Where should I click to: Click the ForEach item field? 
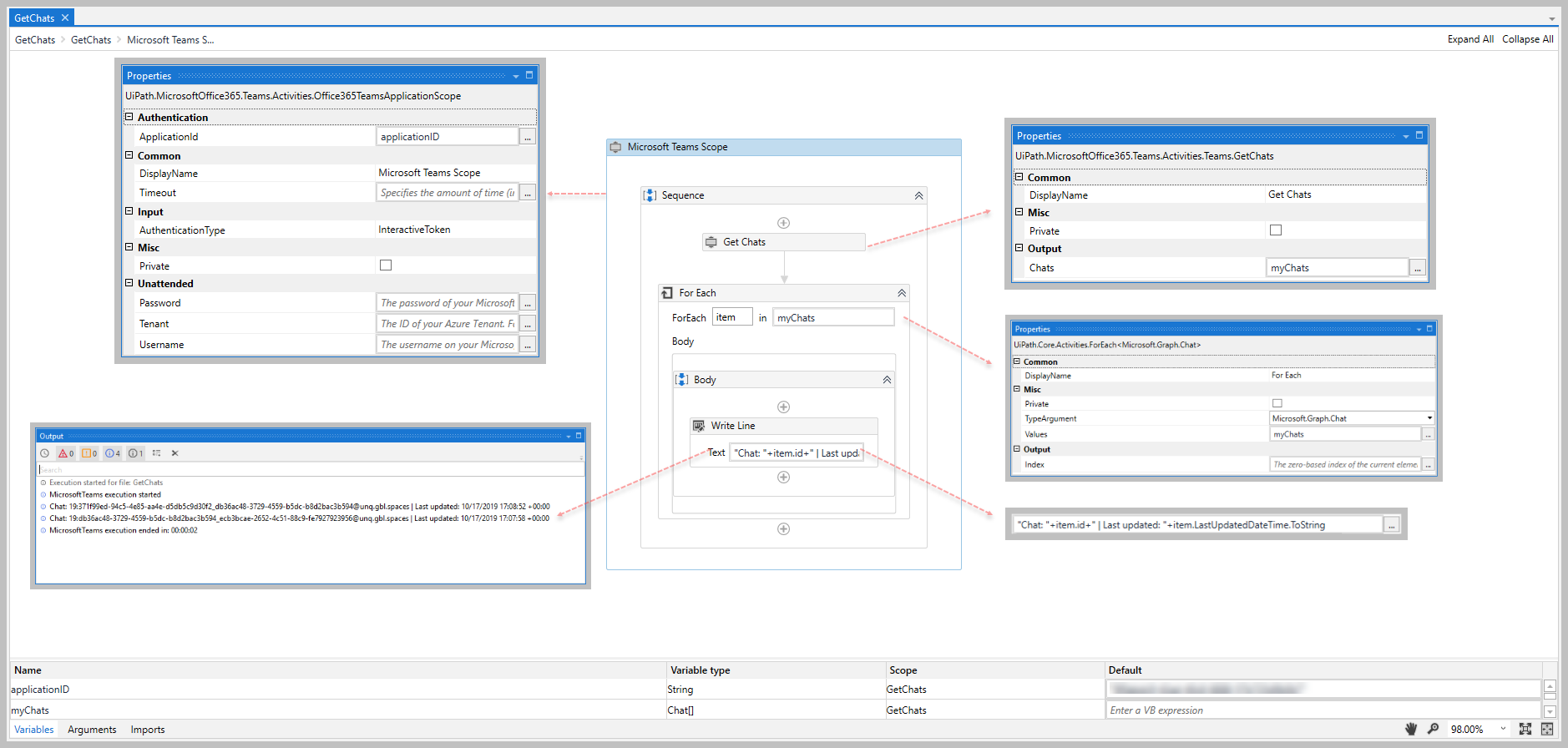(732, 317)
